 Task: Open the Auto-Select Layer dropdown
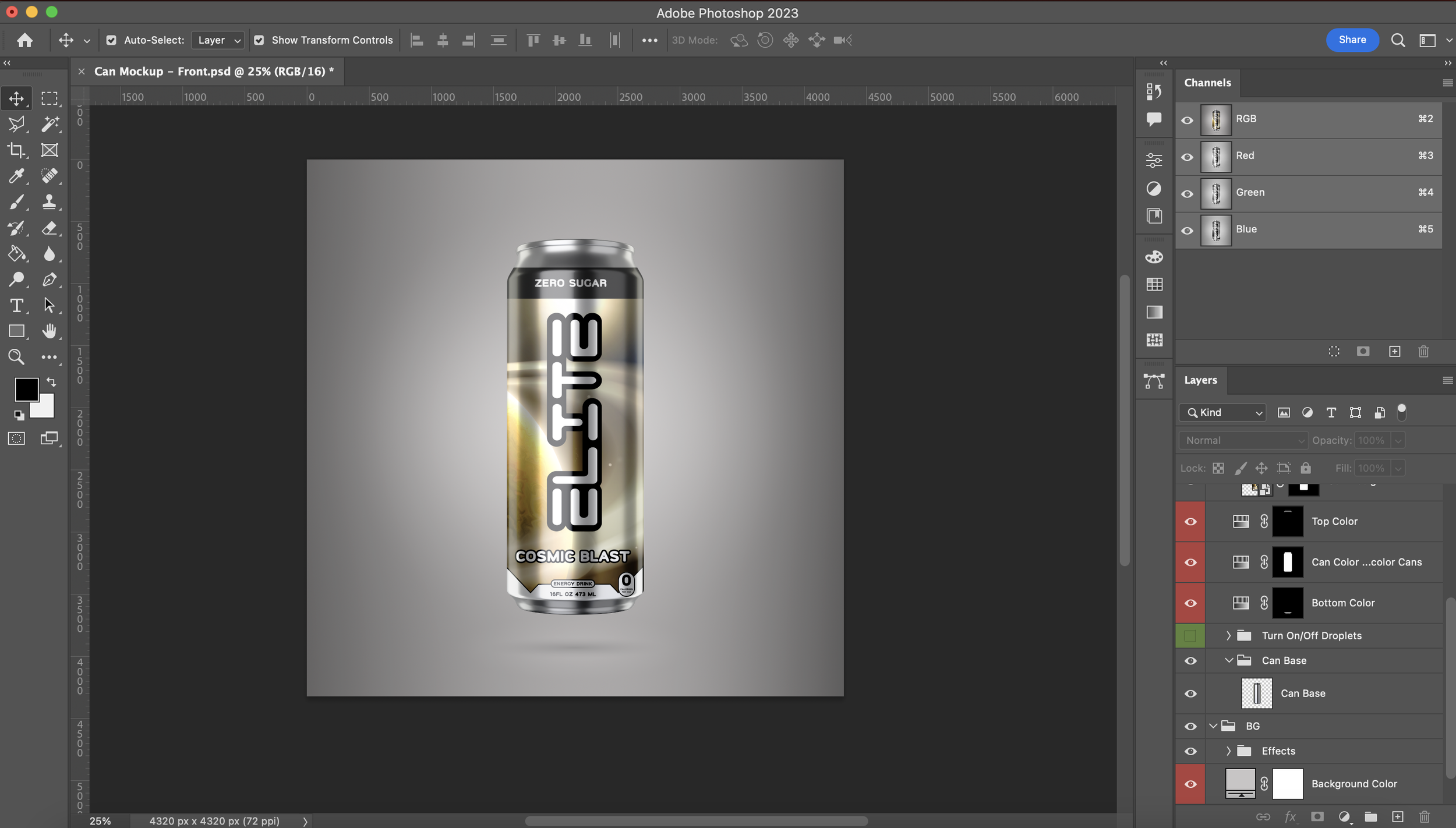click(x=218, y=40)
